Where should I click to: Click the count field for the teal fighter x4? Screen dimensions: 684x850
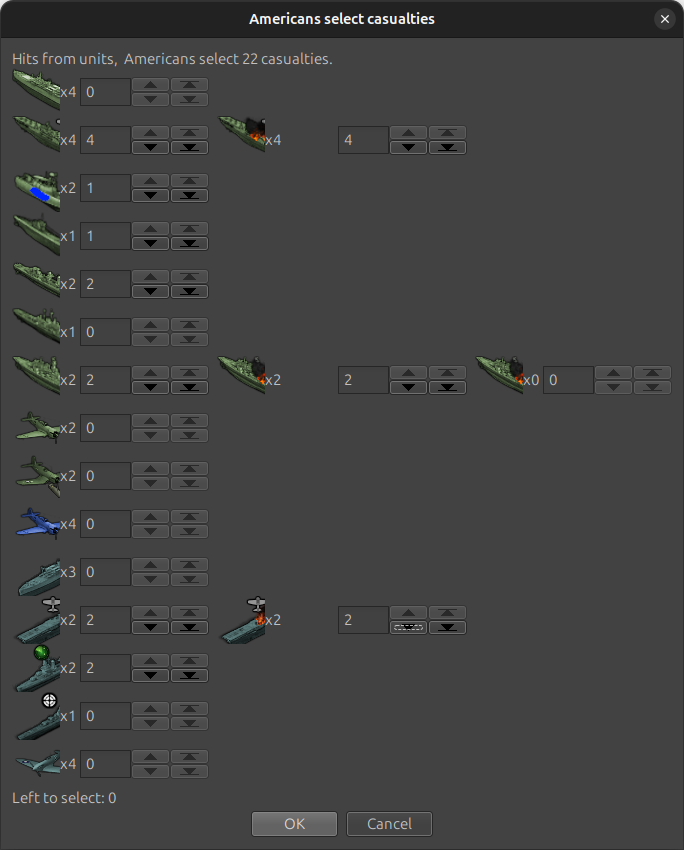106,764
